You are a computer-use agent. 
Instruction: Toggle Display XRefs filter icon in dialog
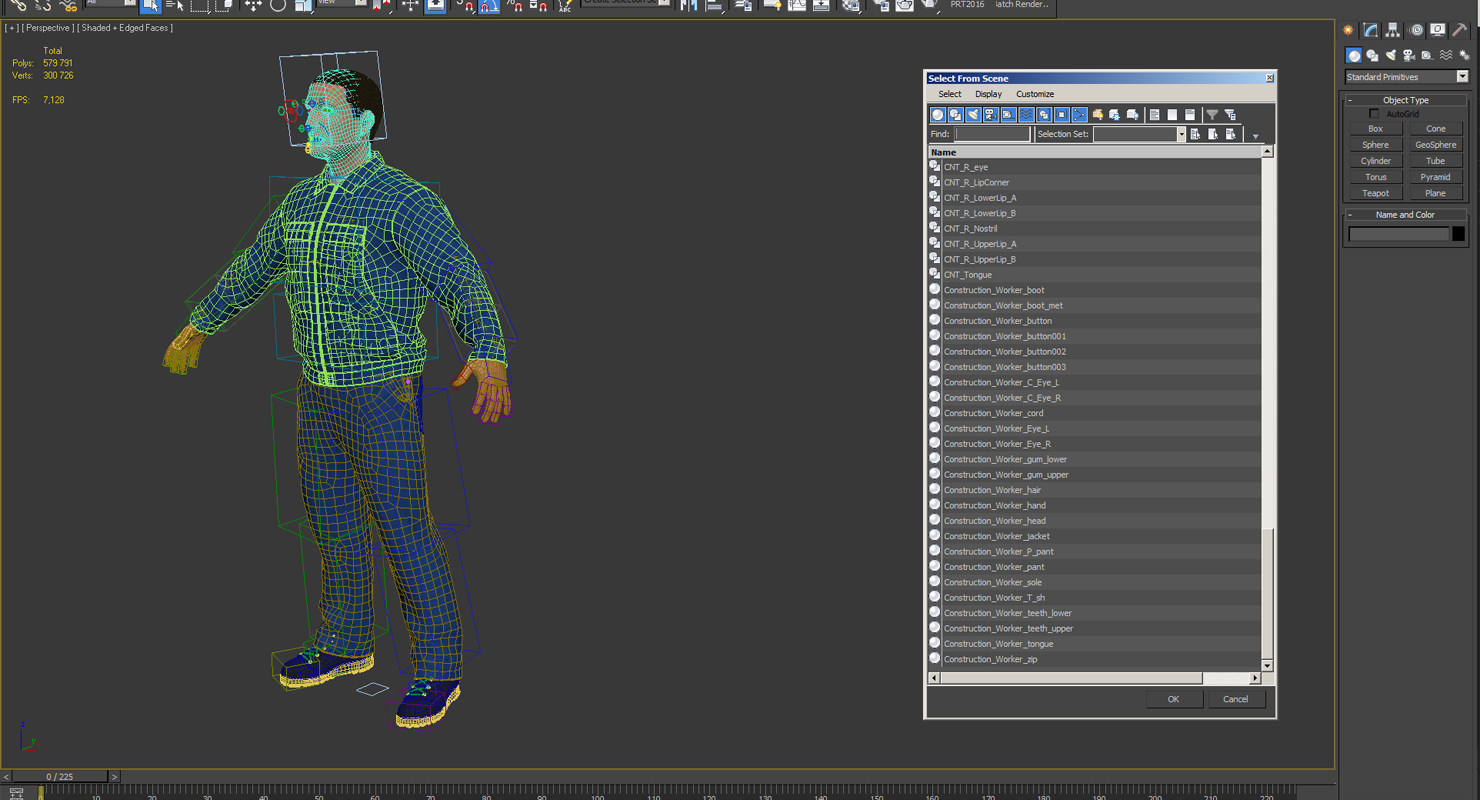click(1061, 115)
